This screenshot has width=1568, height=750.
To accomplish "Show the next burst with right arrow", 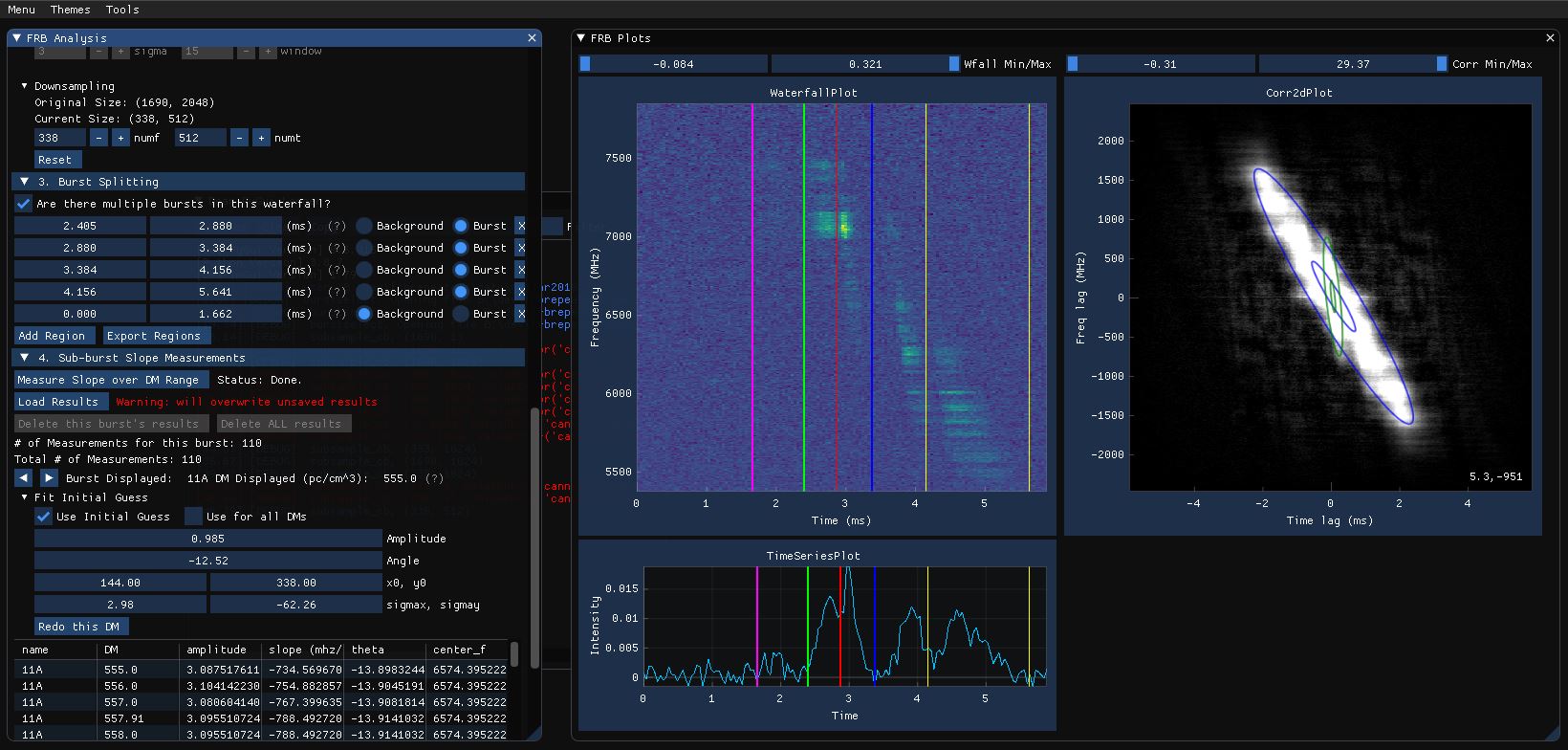I will click(49, 477).
